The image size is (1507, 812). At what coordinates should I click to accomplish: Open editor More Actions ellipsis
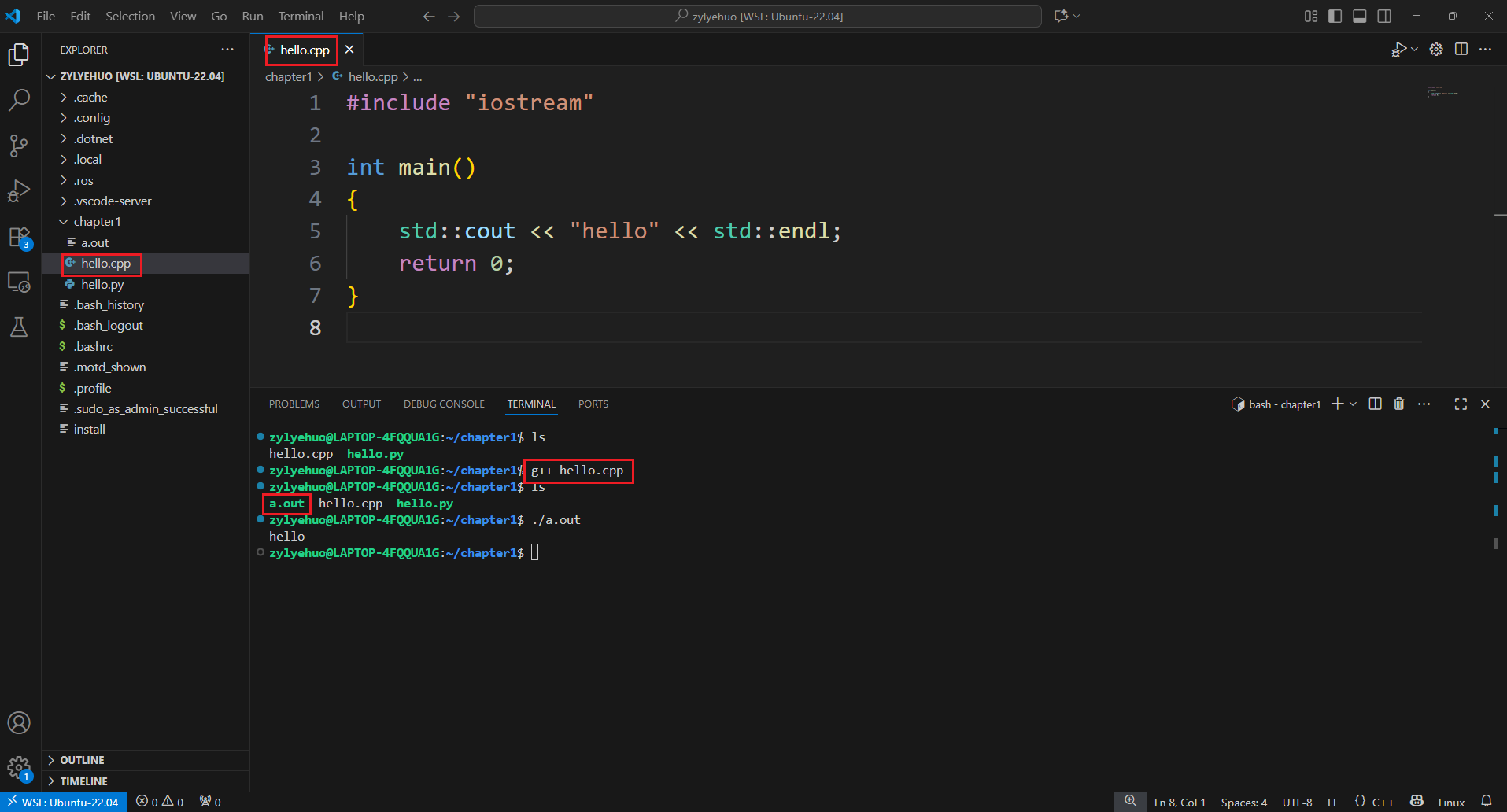[1486, 50]
